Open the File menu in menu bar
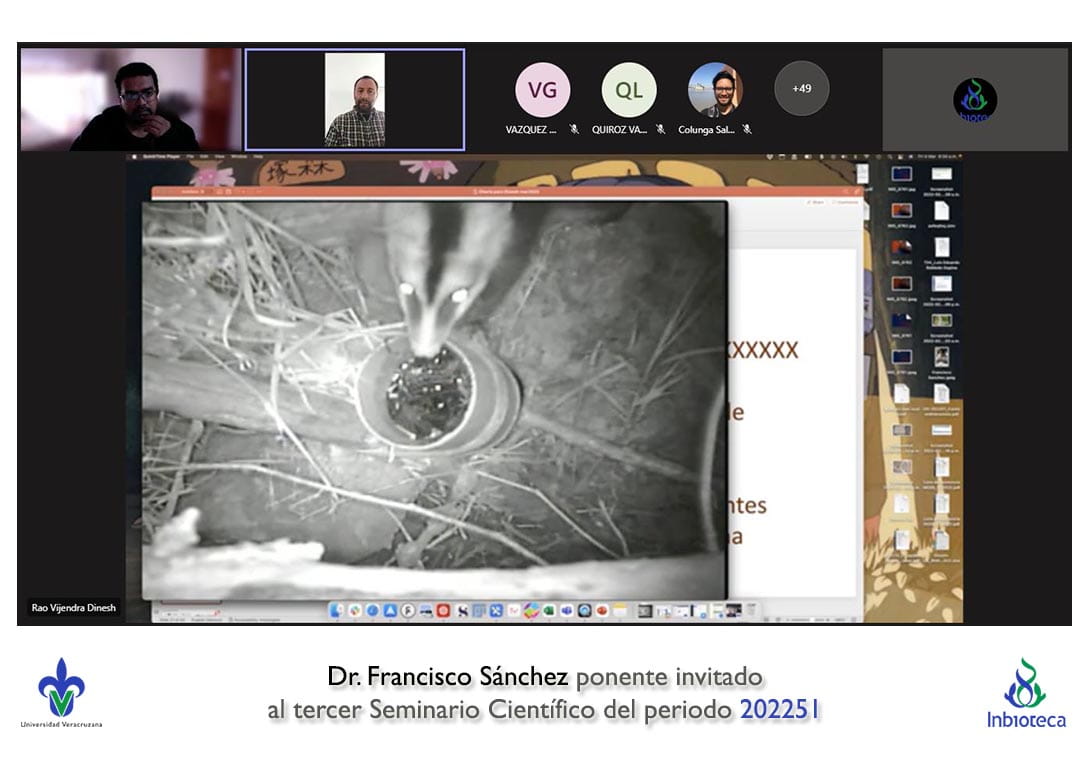The height and width of the screenshot is (760, 1090). pyautogui.click(x=190, y=157)
